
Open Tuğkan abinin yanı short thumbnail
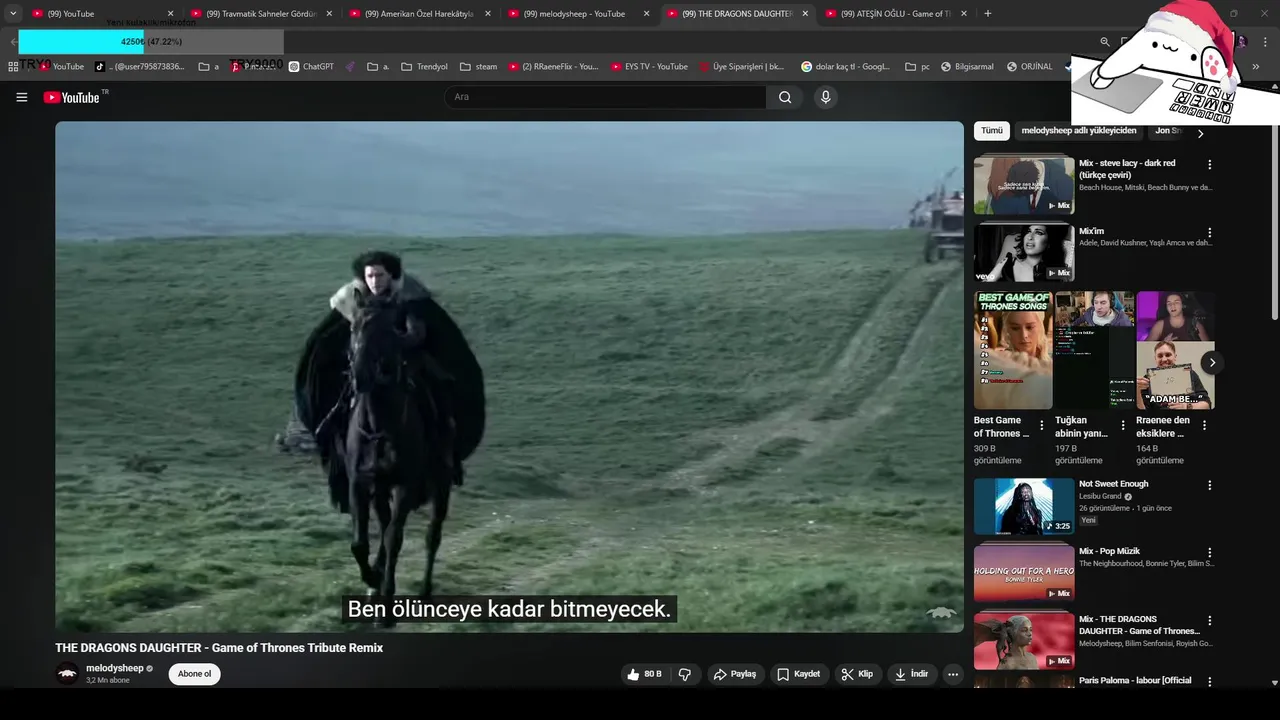[x=1094, y=350]
